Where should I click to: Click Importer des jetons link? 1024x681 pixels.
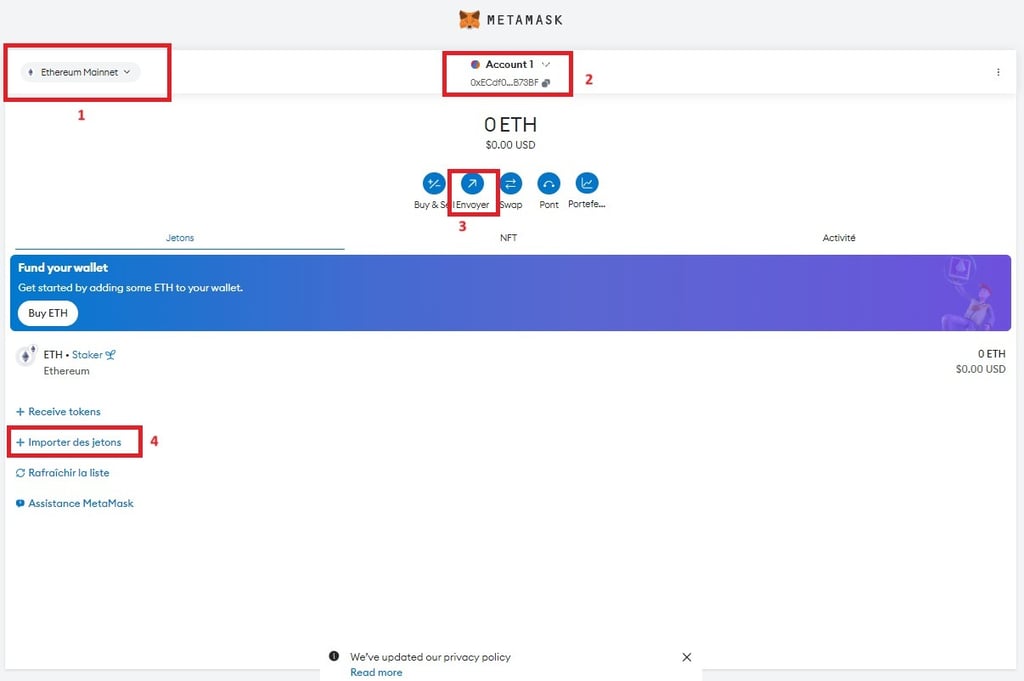[x=69, y=443]
